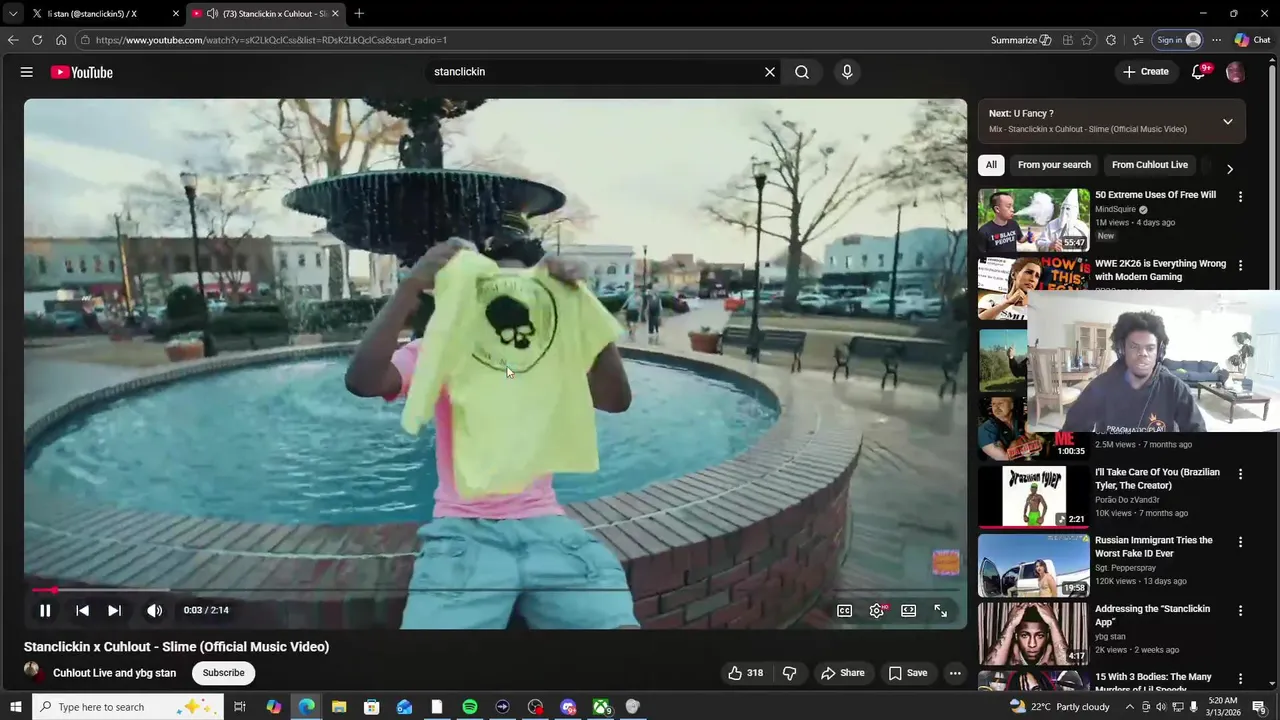Viewport: 1280px width, 720px height.
Task: Open the YouTube notifications bell
Action: [1198, 72]
